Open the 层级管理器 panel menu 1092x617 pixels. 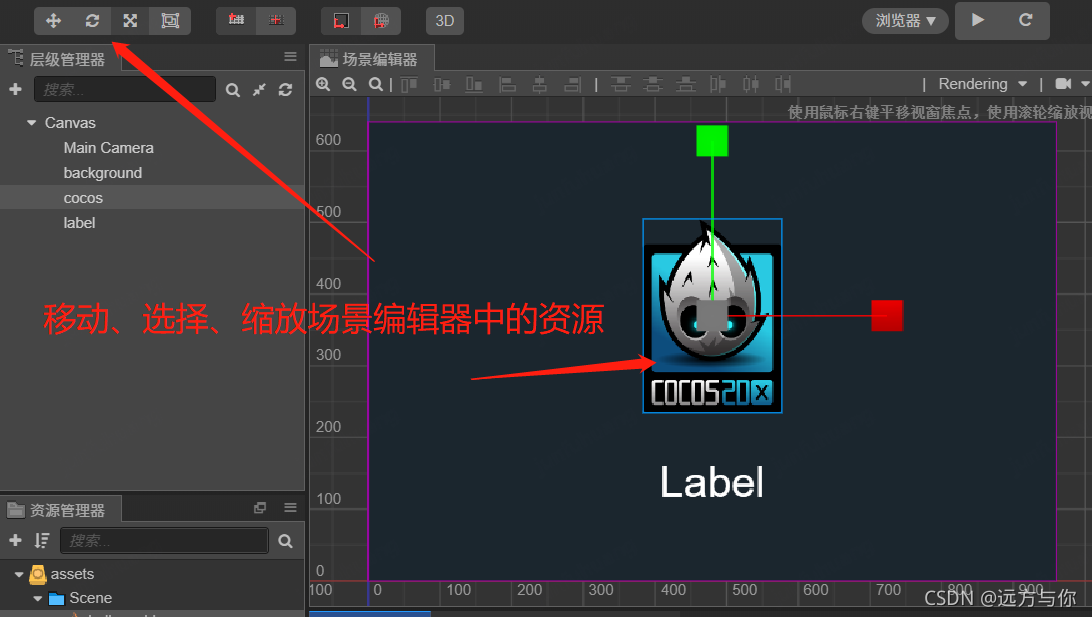(x=290, y=57)
